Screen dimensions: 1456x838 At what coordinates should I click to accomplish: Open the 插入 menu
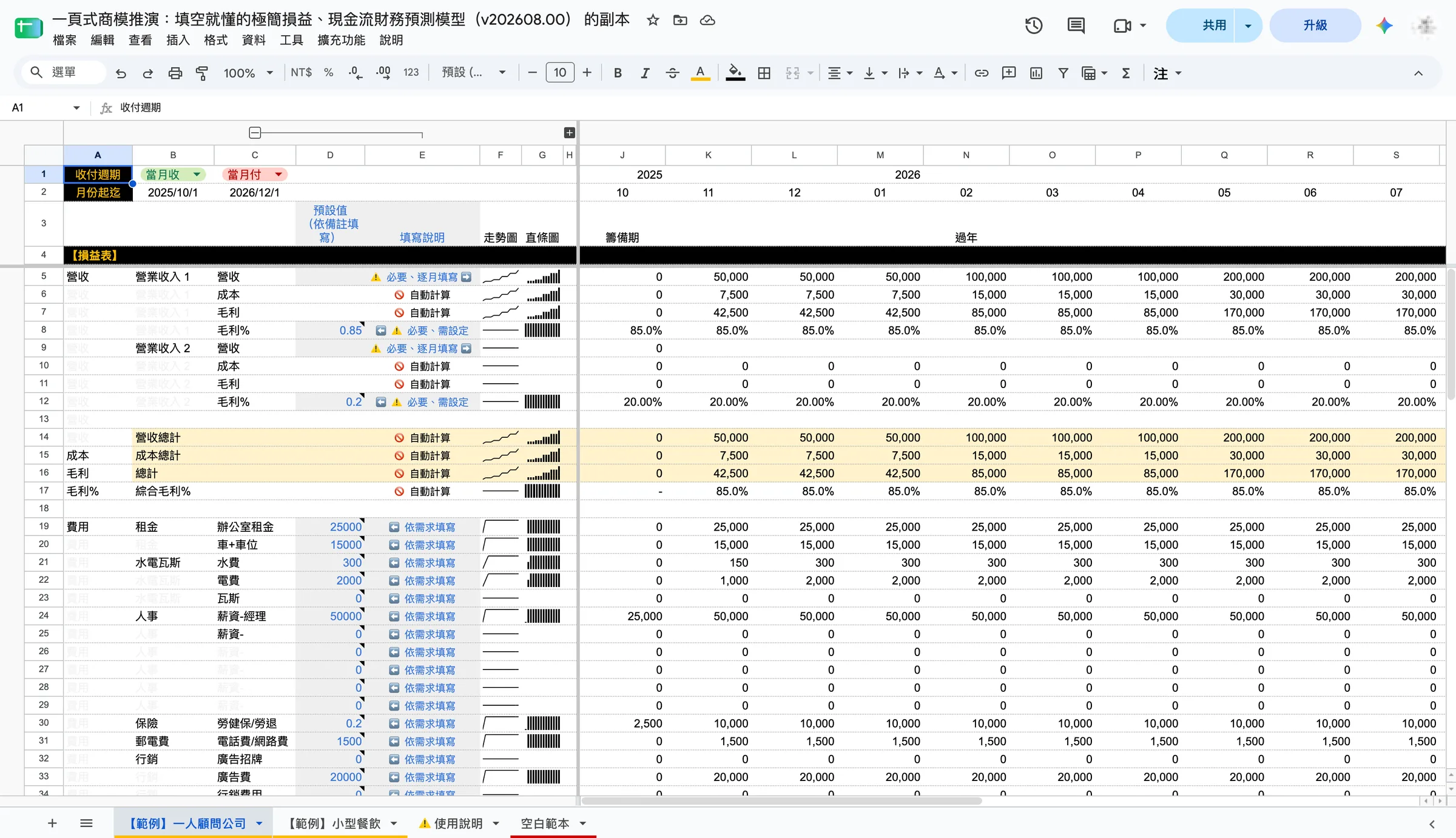[x=178, y=40]
